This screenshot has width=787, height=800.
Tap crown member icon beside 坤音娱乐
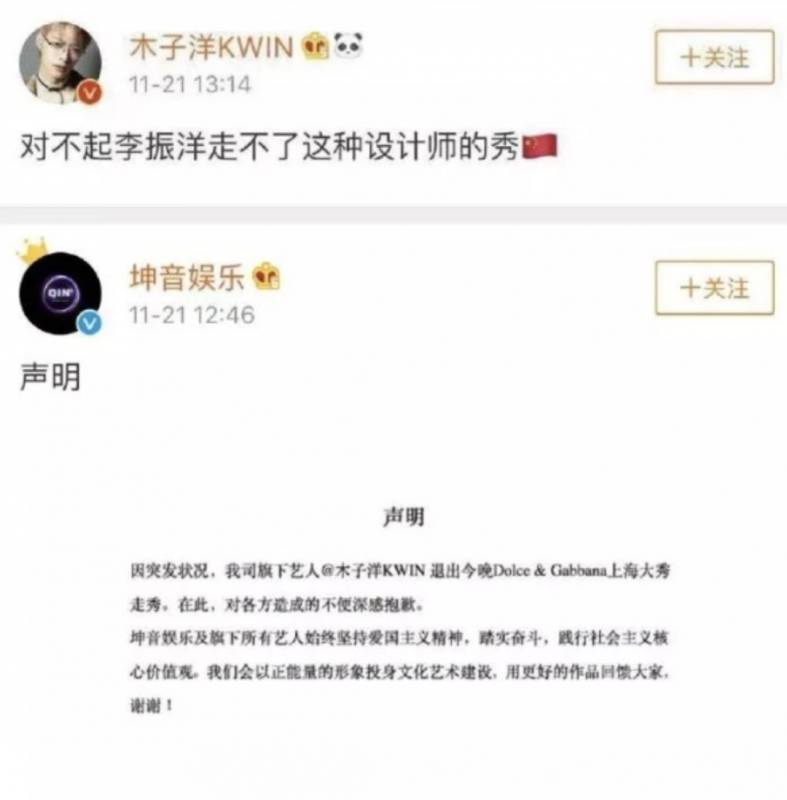[267, 277]
